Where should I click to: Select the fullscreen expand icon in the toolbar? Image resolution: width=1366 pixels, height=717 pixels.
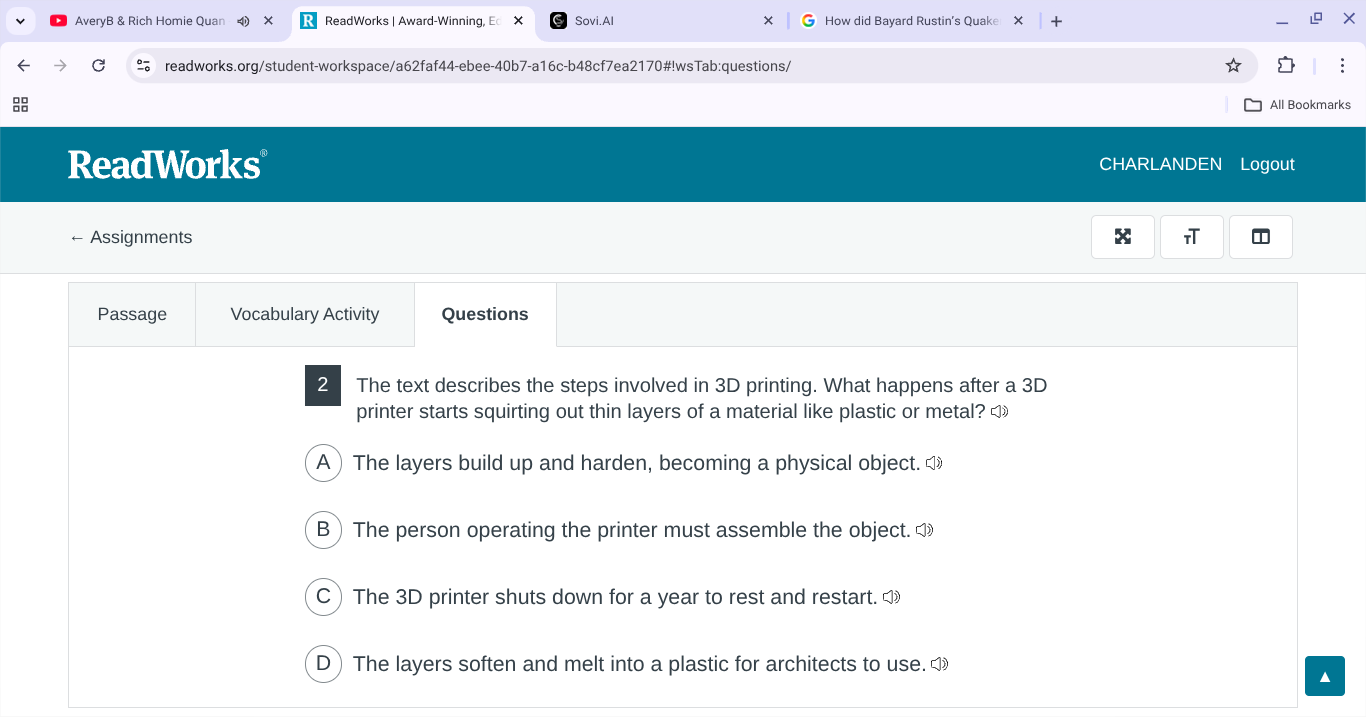click(1122, 237)
